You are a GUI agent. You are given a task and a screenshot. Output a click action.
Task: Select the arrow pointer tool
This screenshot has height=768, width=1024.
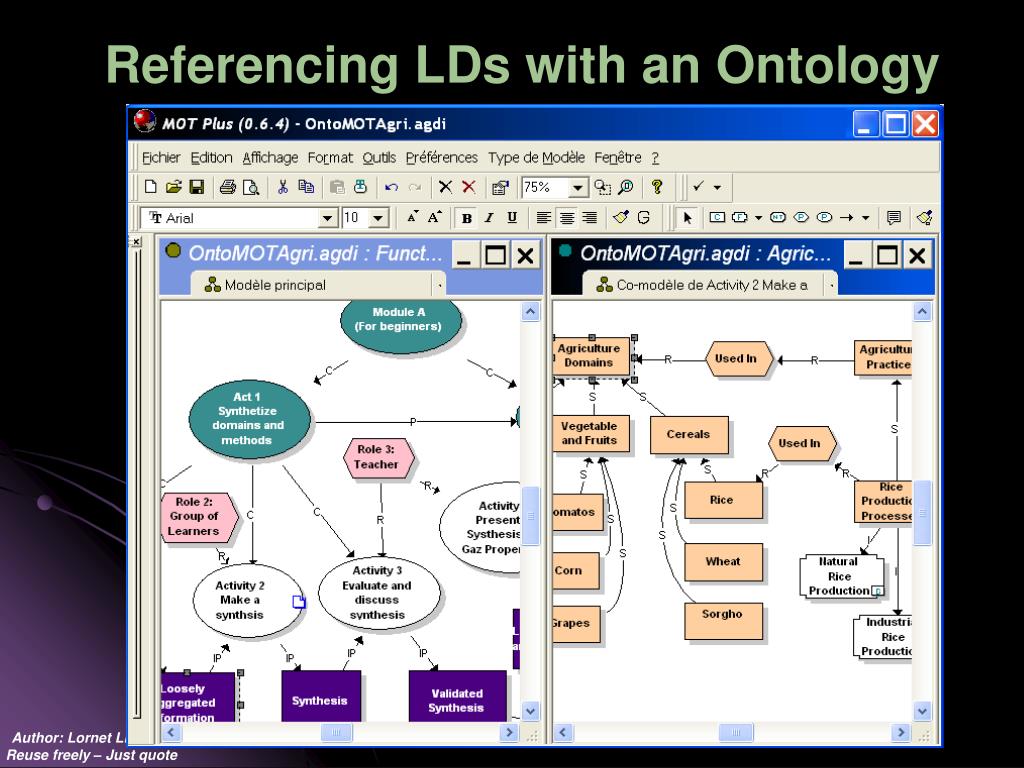(686, 217)
